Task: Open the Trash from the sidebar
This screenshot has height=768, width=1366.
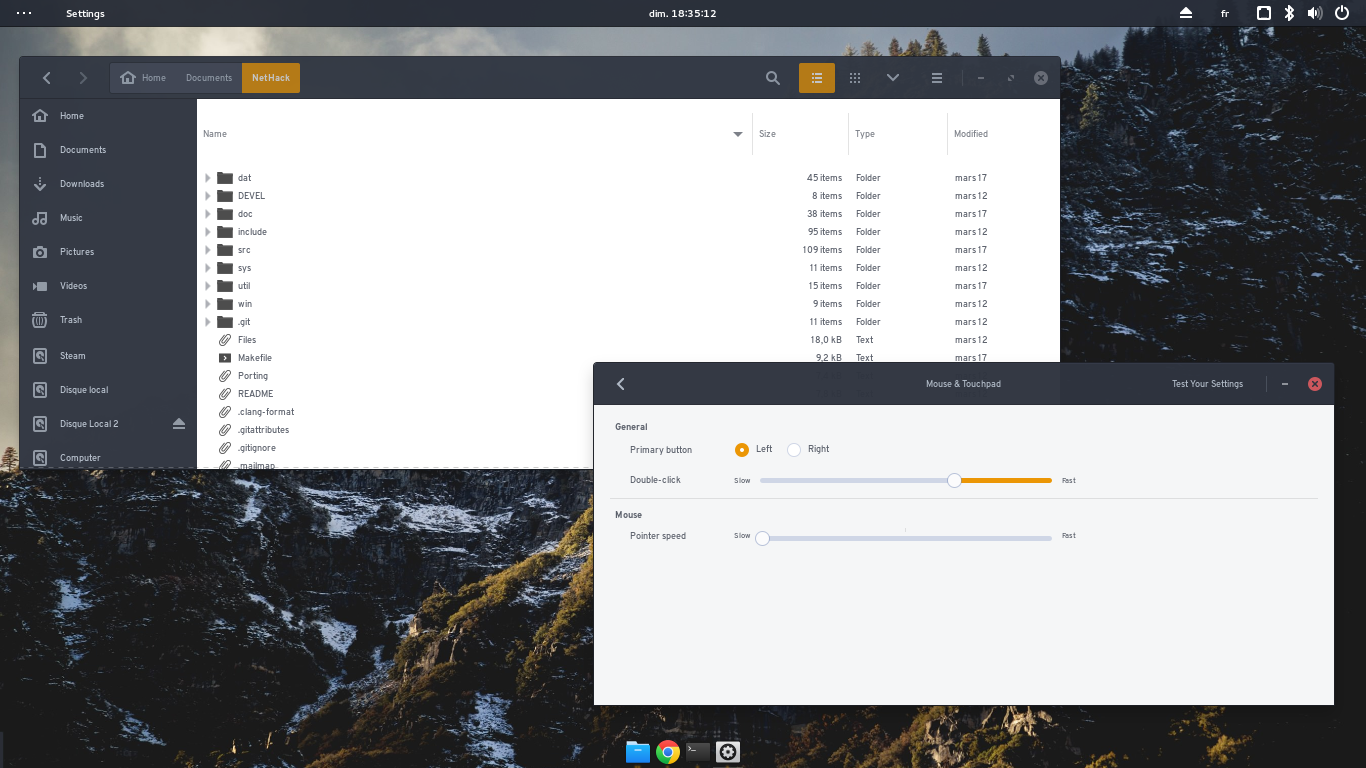Action: tap(70, 319)
